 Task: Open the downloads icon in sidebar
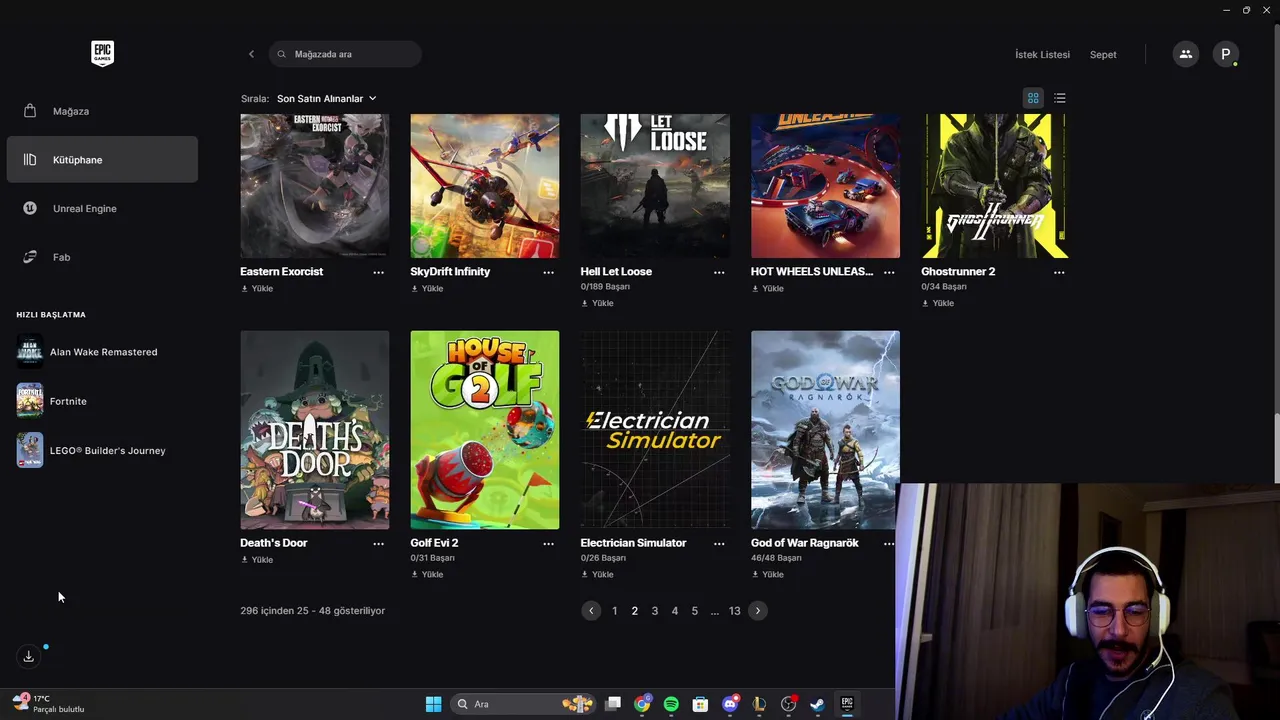tap(29, 656)
